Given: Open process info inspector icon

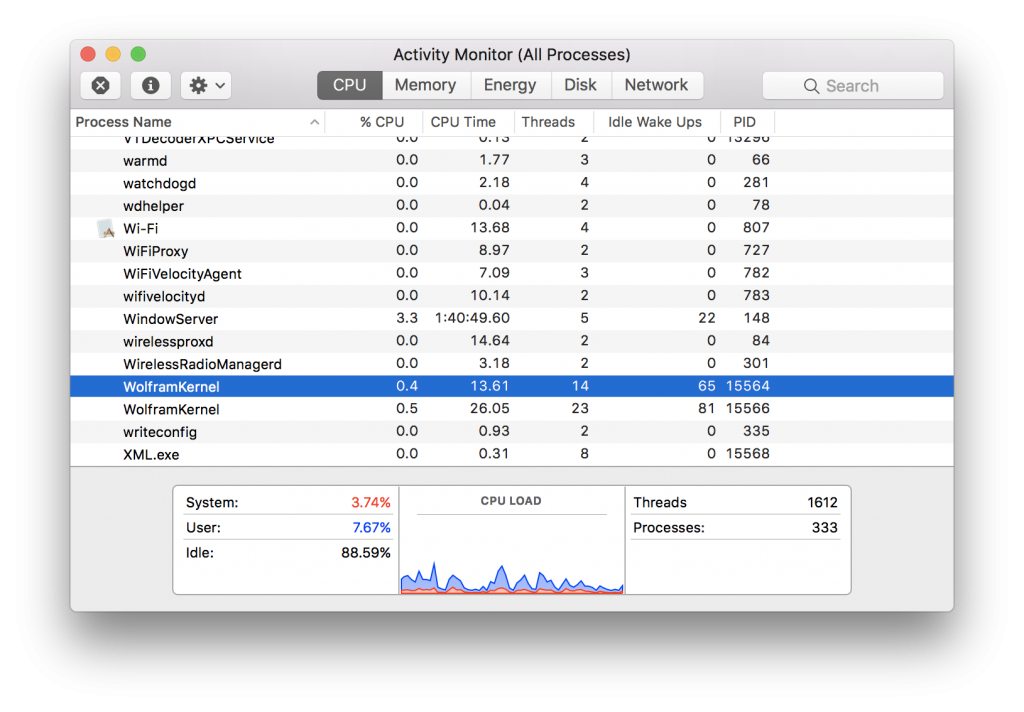Looking at the screenshot, I should pyautogui.click(x=150, y=86).
